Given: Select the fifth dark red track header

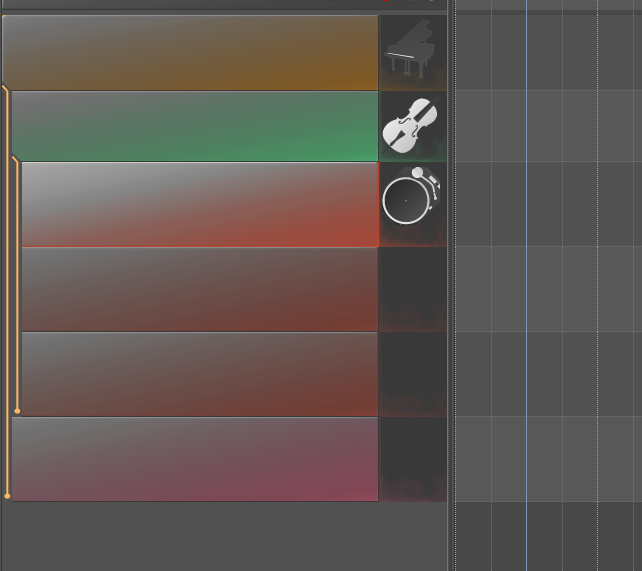Looking at the screenshot, I should pyautogui.click(x=200, y=374).
